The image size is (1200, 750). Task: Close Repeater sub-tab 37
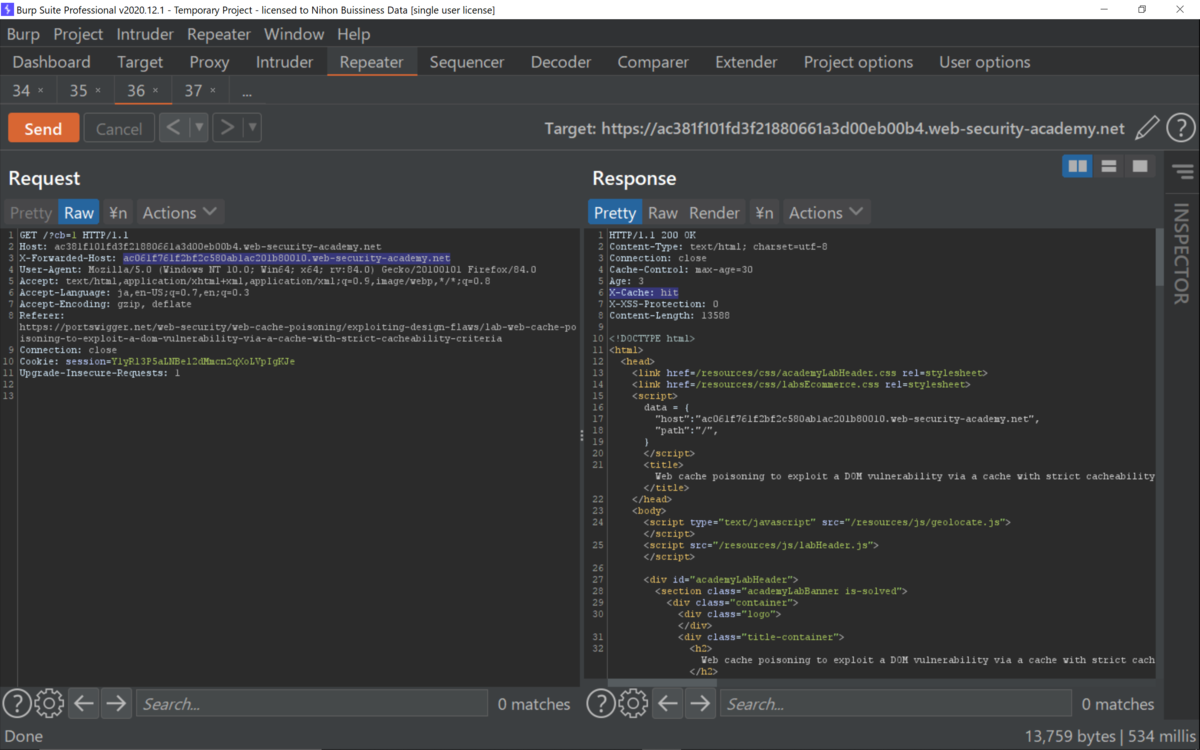coord(212,91)
